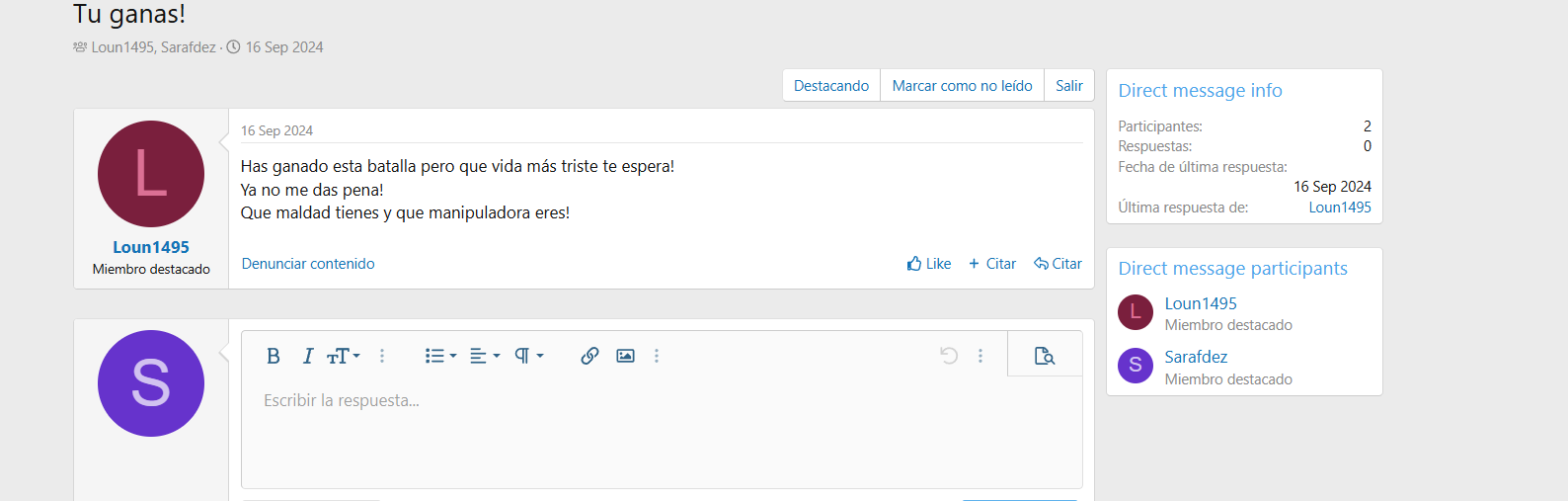Click in the Escribir la respuesta field
Viewport: 1568px width, 501px height.
click(x=662, y=432)
